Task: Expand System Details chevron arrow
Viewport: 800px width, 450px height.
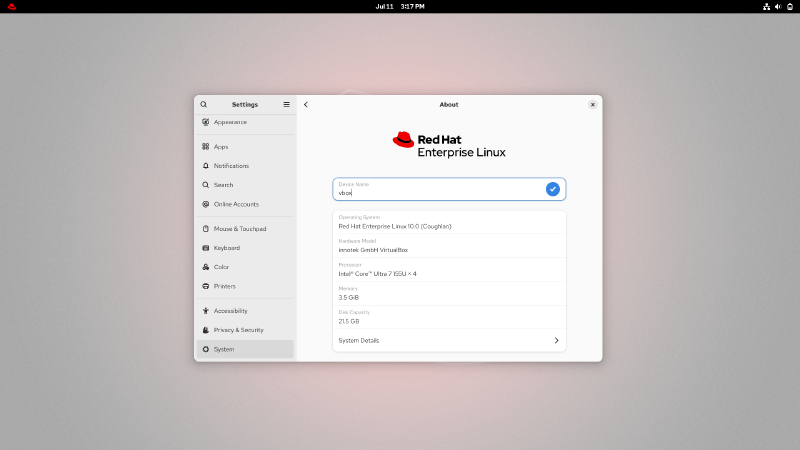Action: click(x=556, y=340)
